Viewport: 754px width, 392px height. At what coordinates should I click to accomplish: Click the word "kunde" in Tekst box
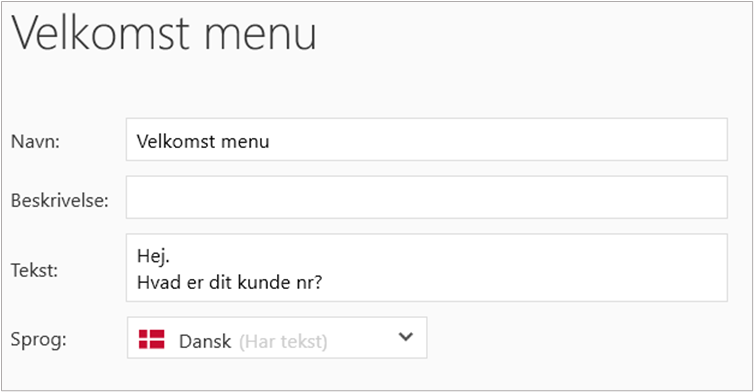tap(260, 282)
